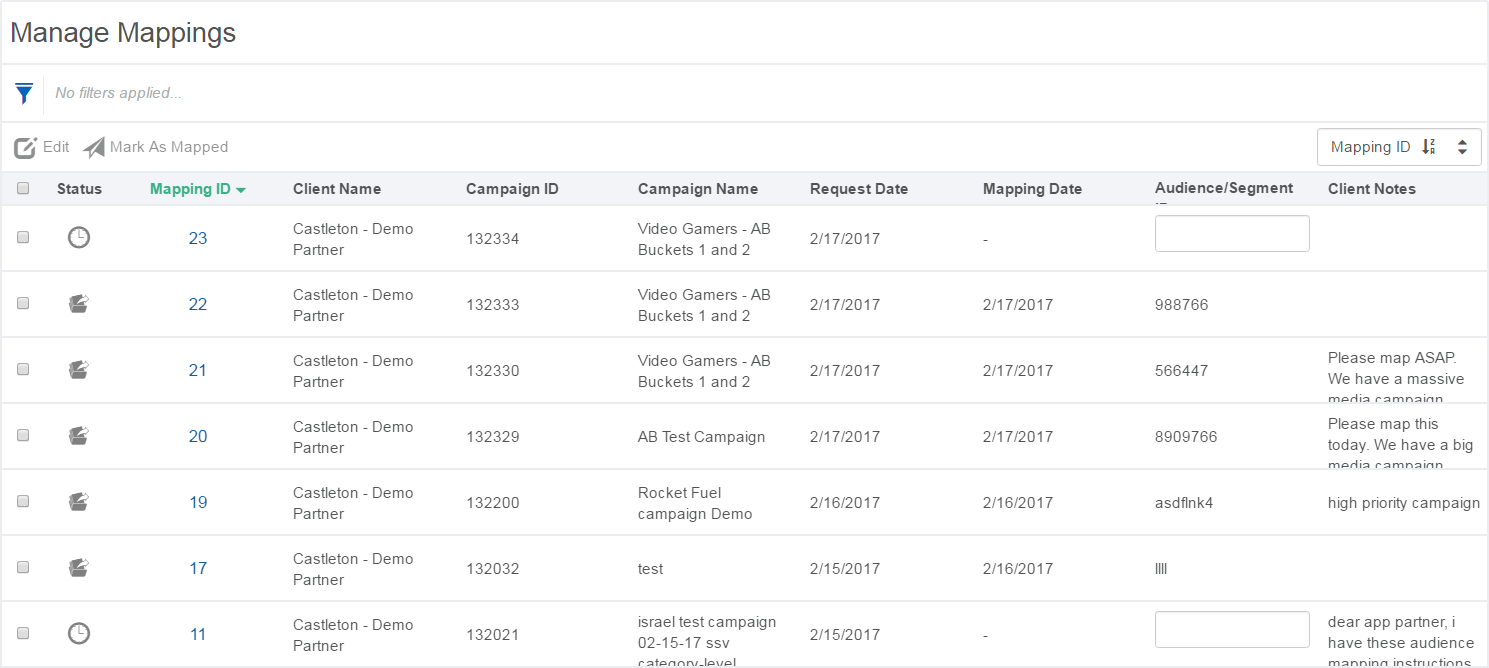Click the Mark As Mapped paper plane icon
This screenshot has width=1489, height=668.
[94, 148]
